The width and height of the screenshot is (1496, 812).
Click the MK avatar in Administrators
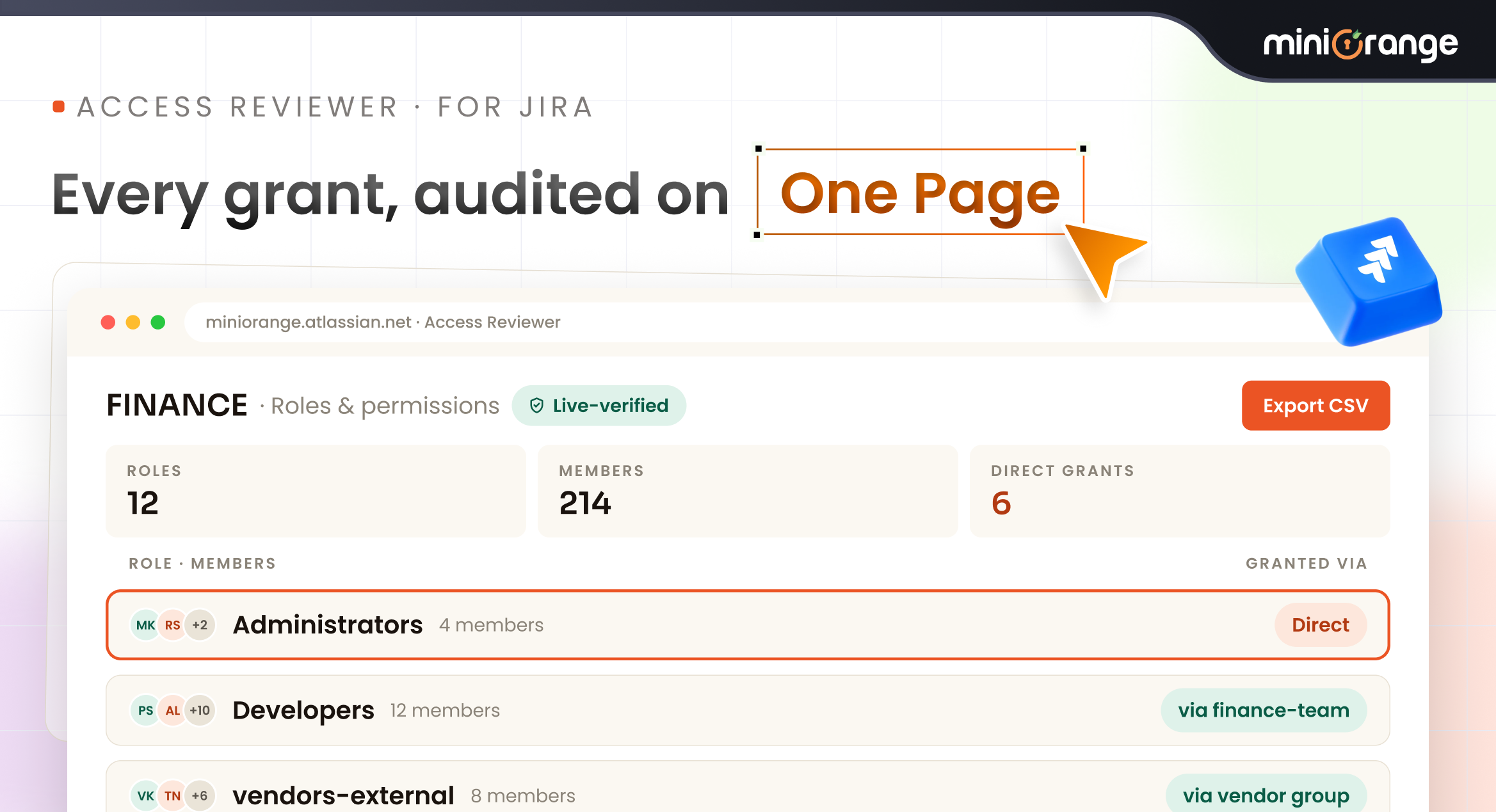coord(145,625)
